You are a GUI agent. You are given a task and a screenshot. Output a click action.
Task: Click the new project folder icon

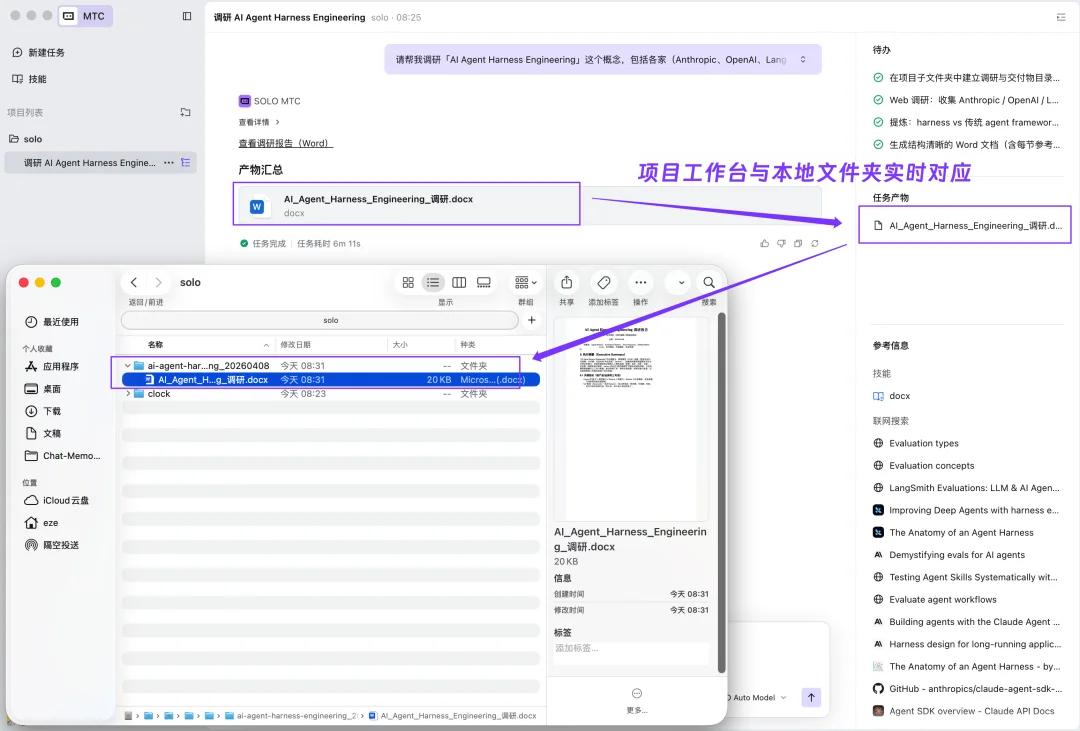(185, 113)
